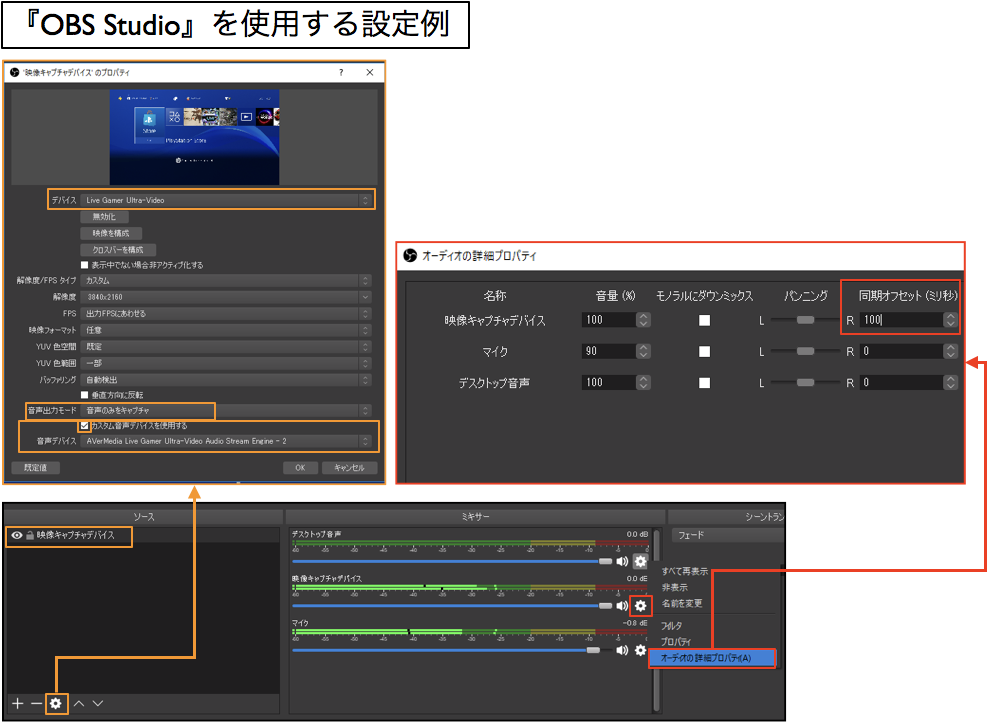Click sync offset field for 映像キャプチャデバイス

click(x=901, y=320)
